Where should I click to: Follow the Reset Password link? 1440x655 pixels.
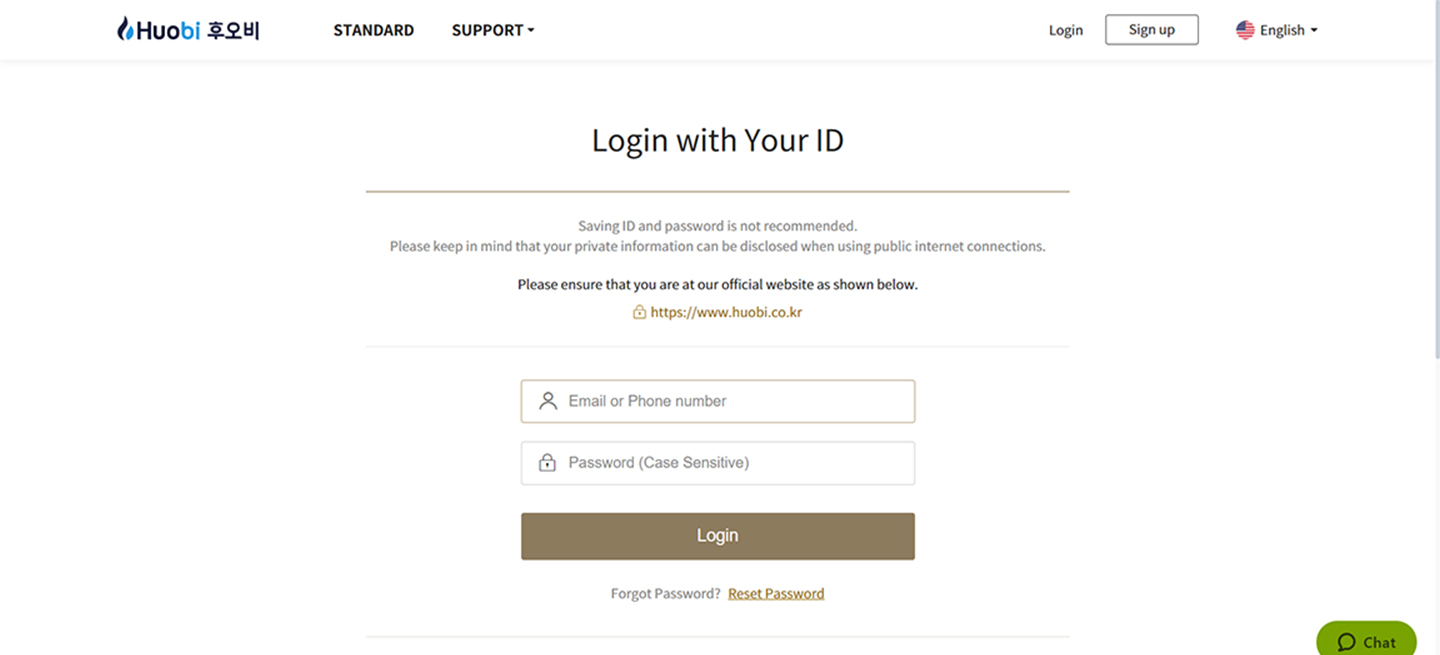[776, 593]
